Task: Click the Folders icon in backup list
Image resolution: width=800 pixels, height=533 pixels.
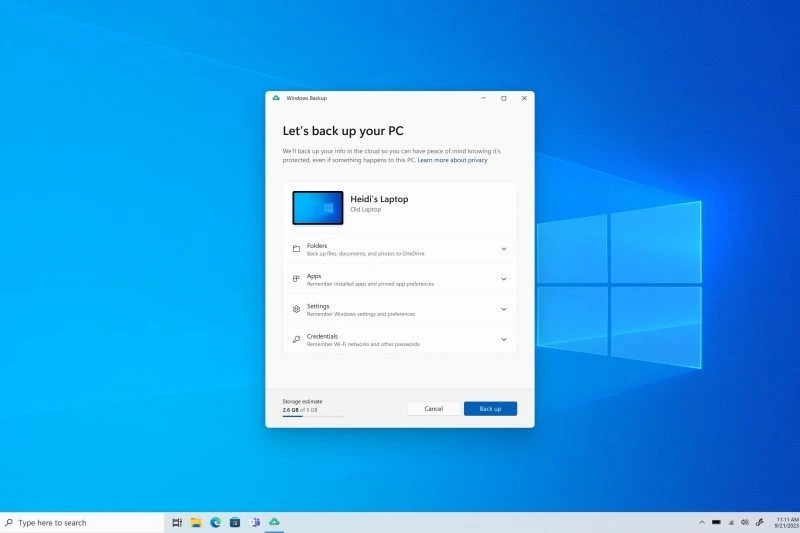Action: 296,249
